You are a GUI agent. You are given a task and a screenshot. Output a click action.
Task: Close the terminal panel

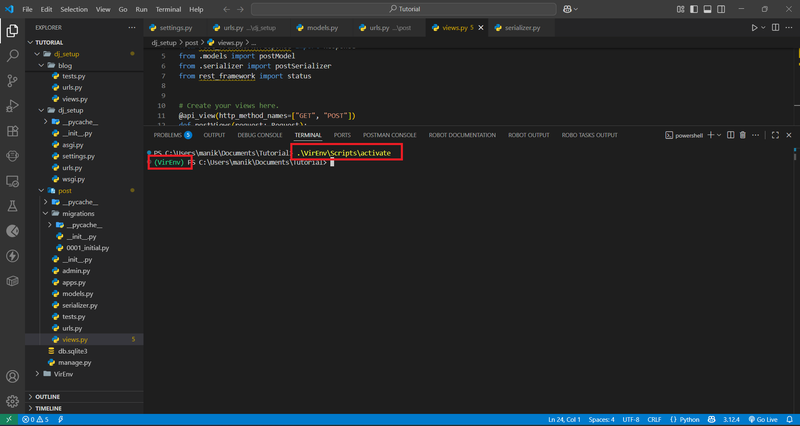[x=789, y=135]
